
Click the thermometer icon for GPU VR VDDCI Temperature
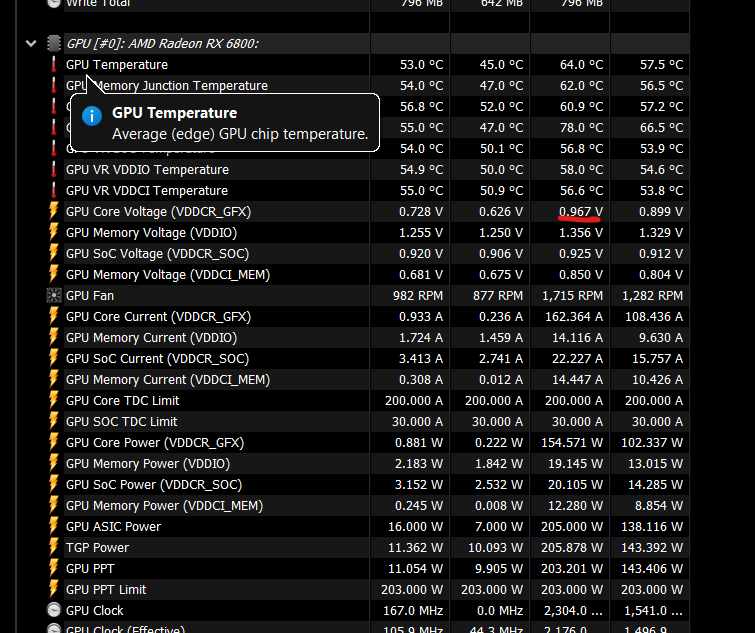(53, 191)
